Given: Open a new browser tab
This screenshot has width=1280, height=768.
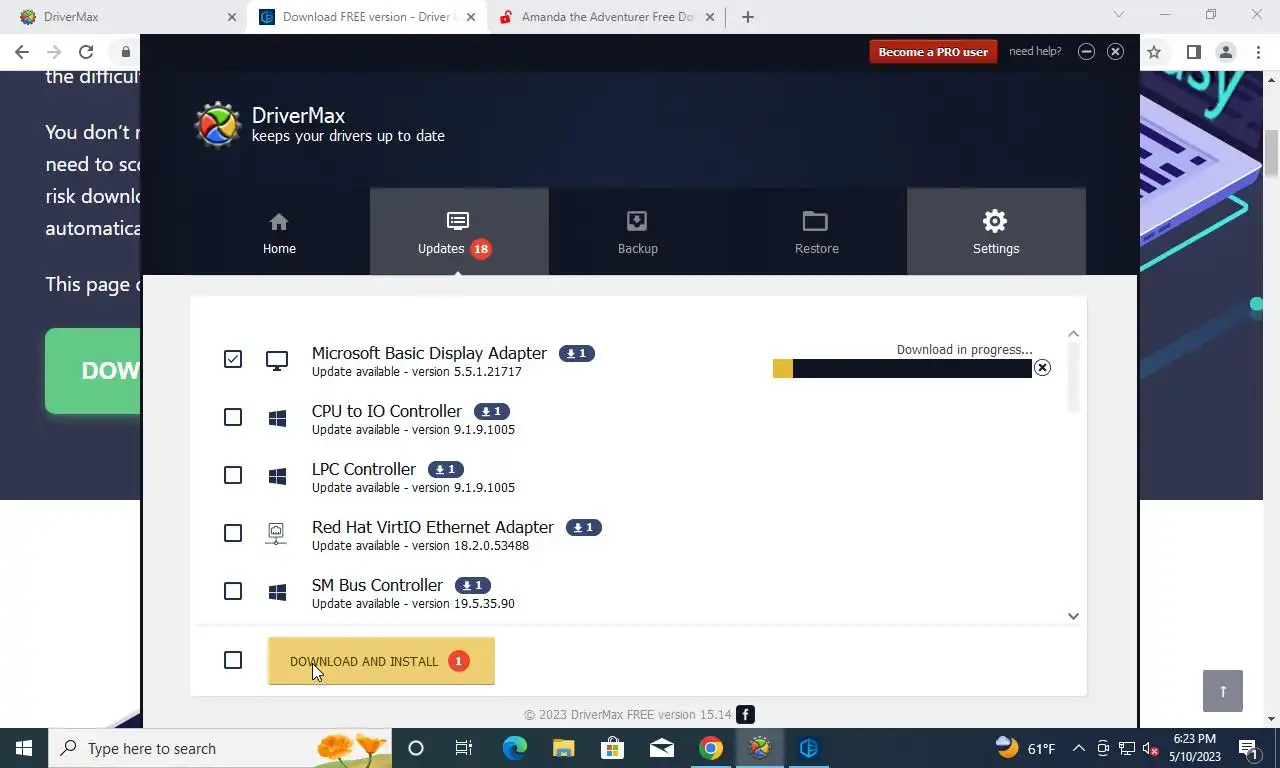Looking at the screenshot, I should pos(748,17).
